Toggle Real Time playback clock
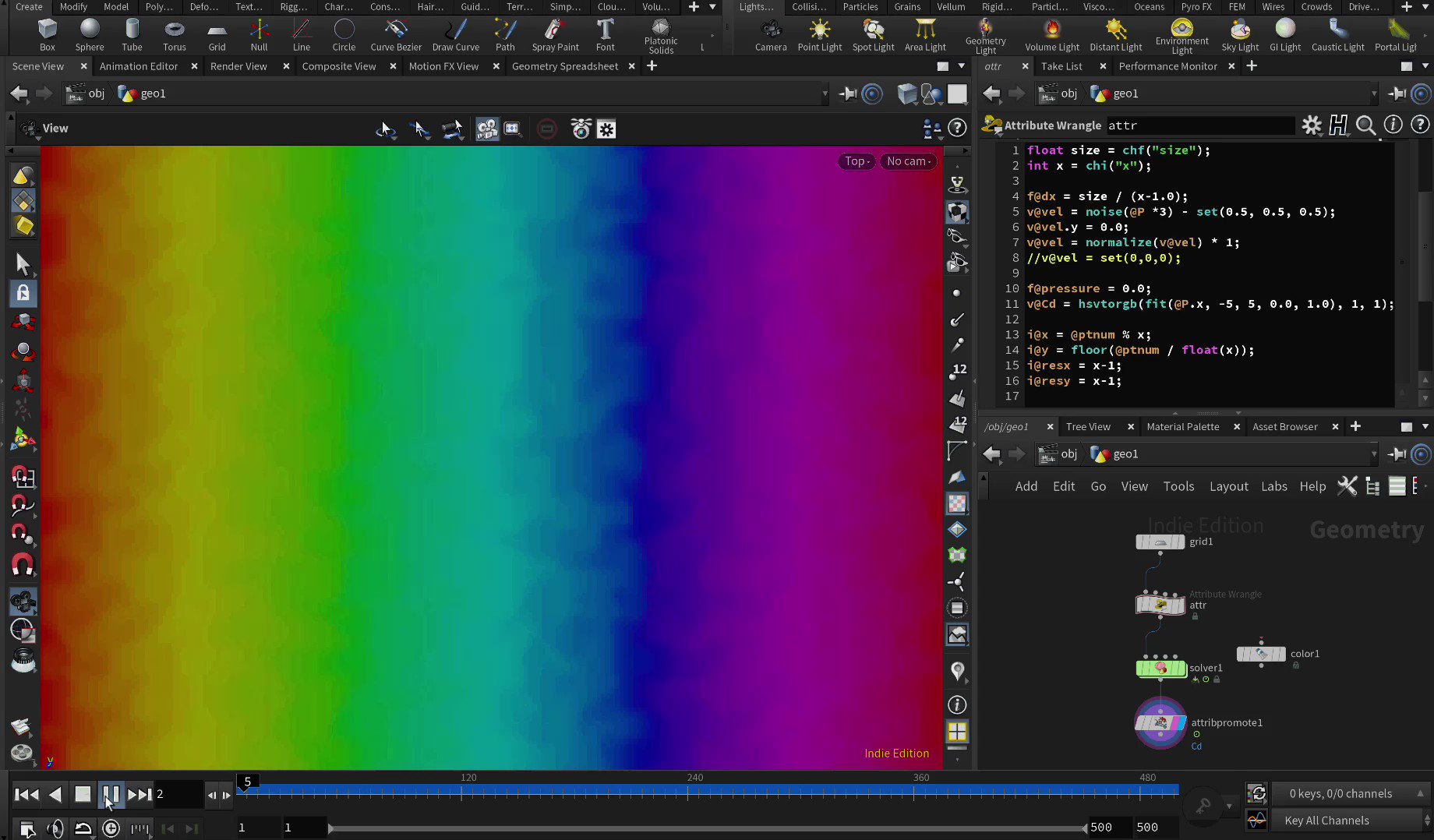1434x840 pixels. [x=111, y=828]
